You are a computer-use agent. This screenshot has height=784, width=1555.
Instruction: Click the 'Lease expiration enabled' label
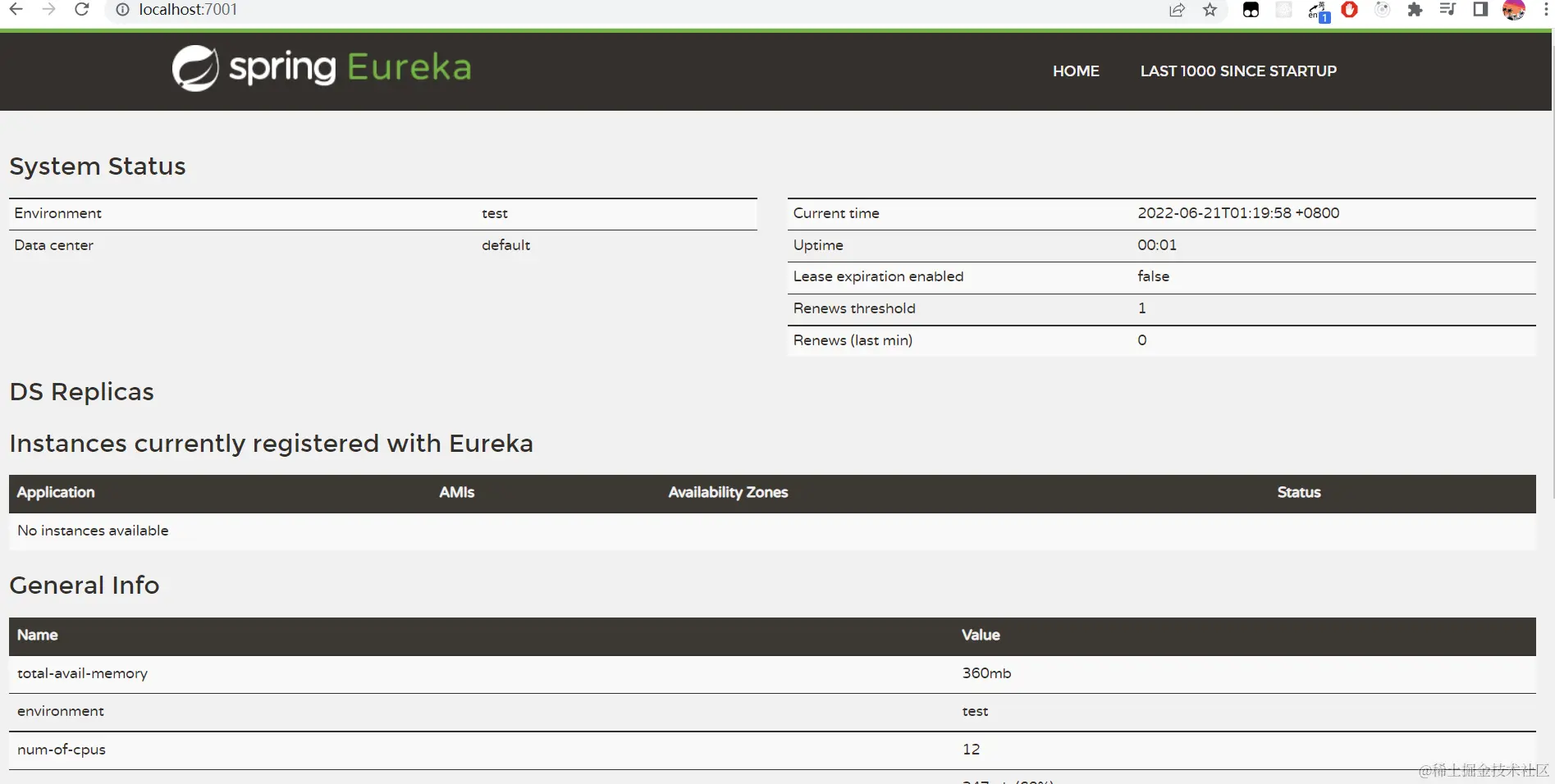[x=878, y=276]
